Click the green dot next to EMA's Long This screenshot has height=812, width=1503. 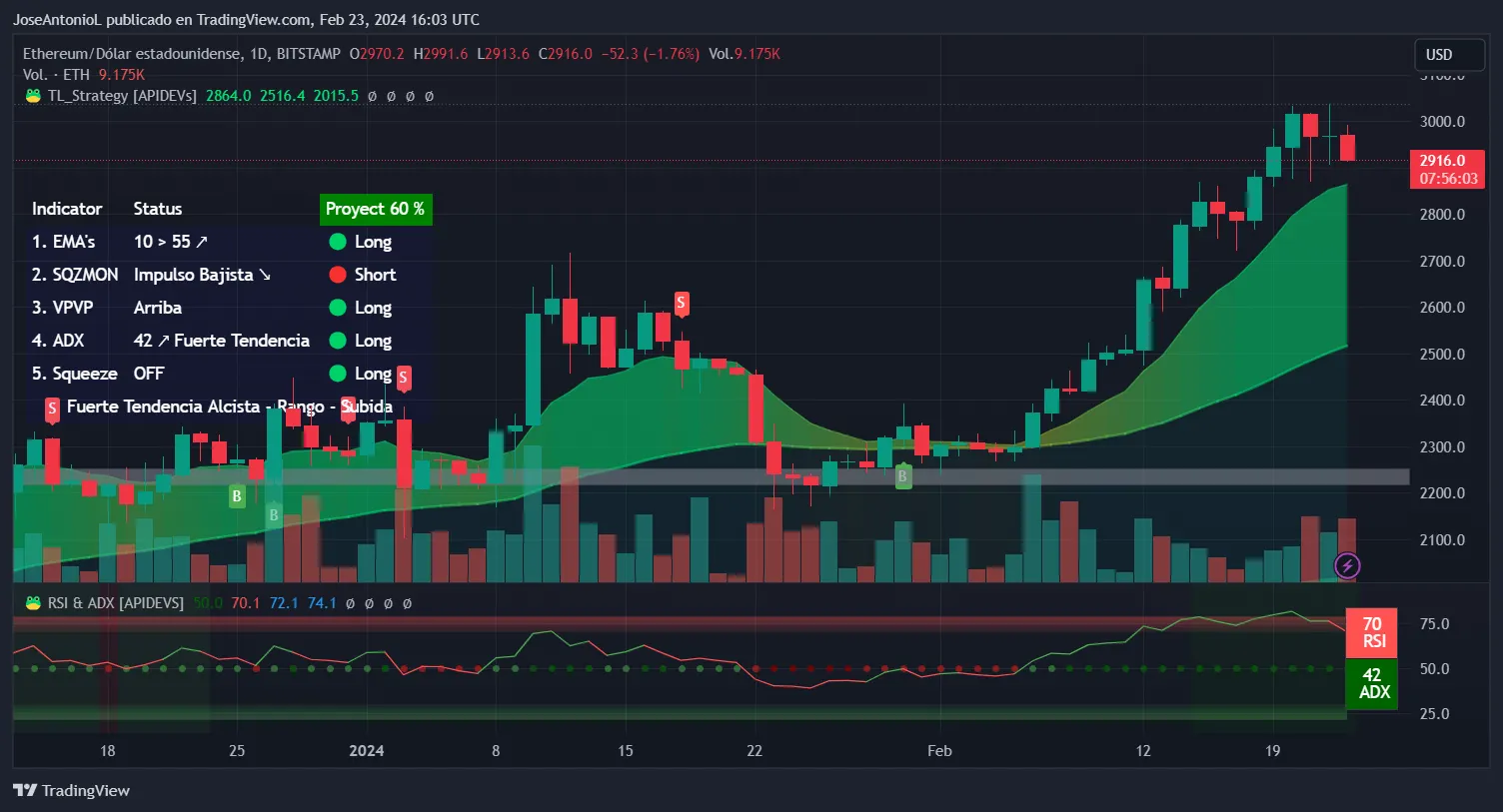(x=338, y=242)
